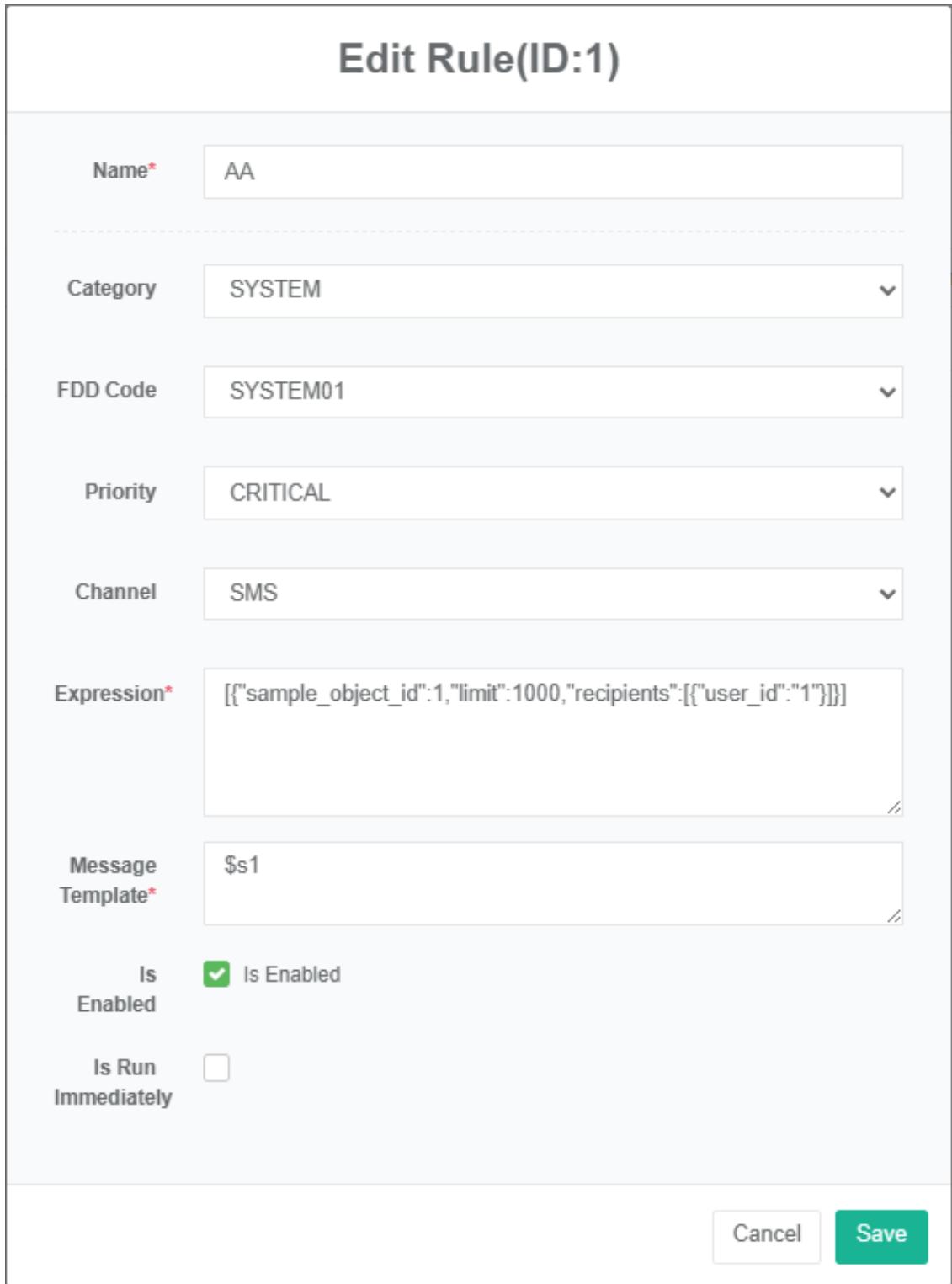Screen dimensions: 952x1284
Task: Click the Is Enabled text beside the checkbox
Action: click(292, 974)
